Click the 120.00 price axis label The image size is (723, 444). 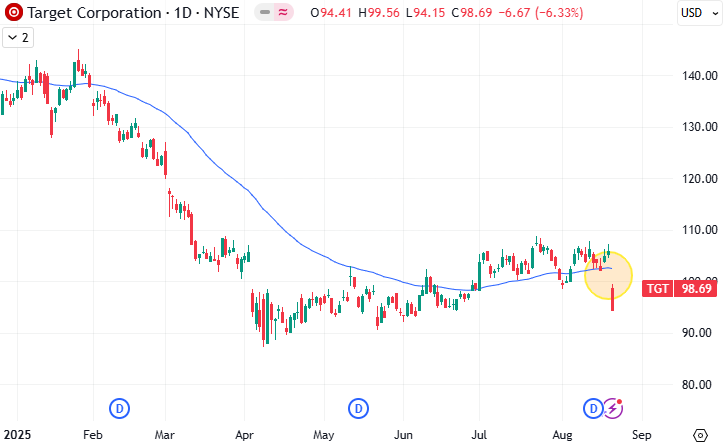700,178
